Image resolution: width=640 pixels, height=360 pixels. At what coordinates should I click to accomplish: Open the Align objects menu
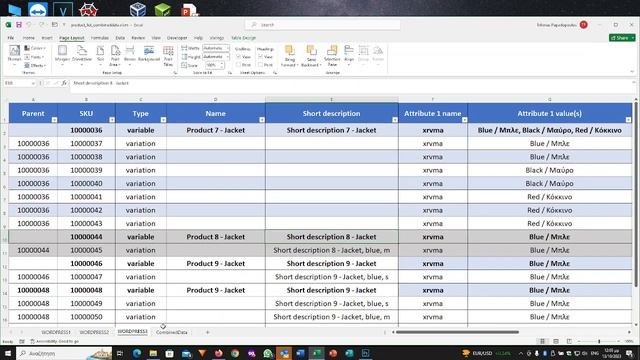(349, 55)
